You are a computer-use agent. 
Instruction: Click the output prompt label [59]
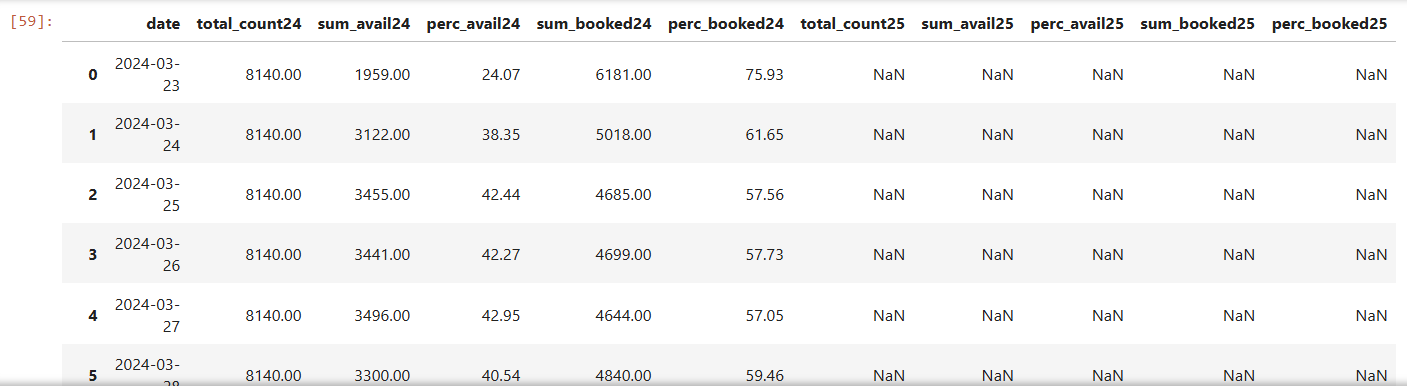click(x=30, y=20)
